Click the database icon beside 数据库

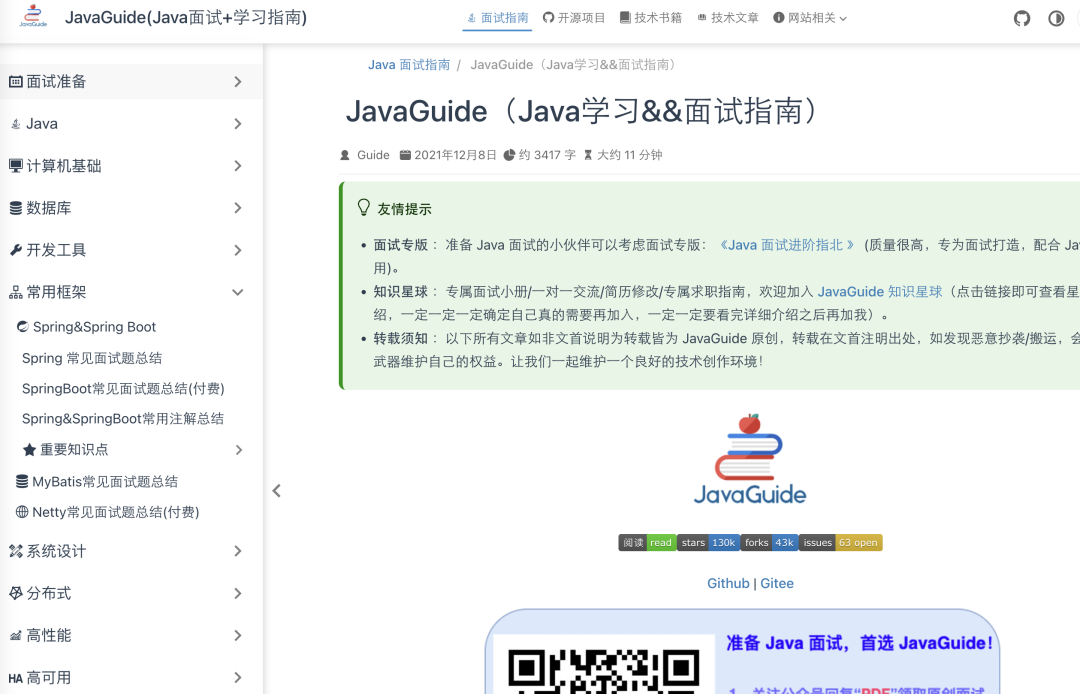click(15, 208)
